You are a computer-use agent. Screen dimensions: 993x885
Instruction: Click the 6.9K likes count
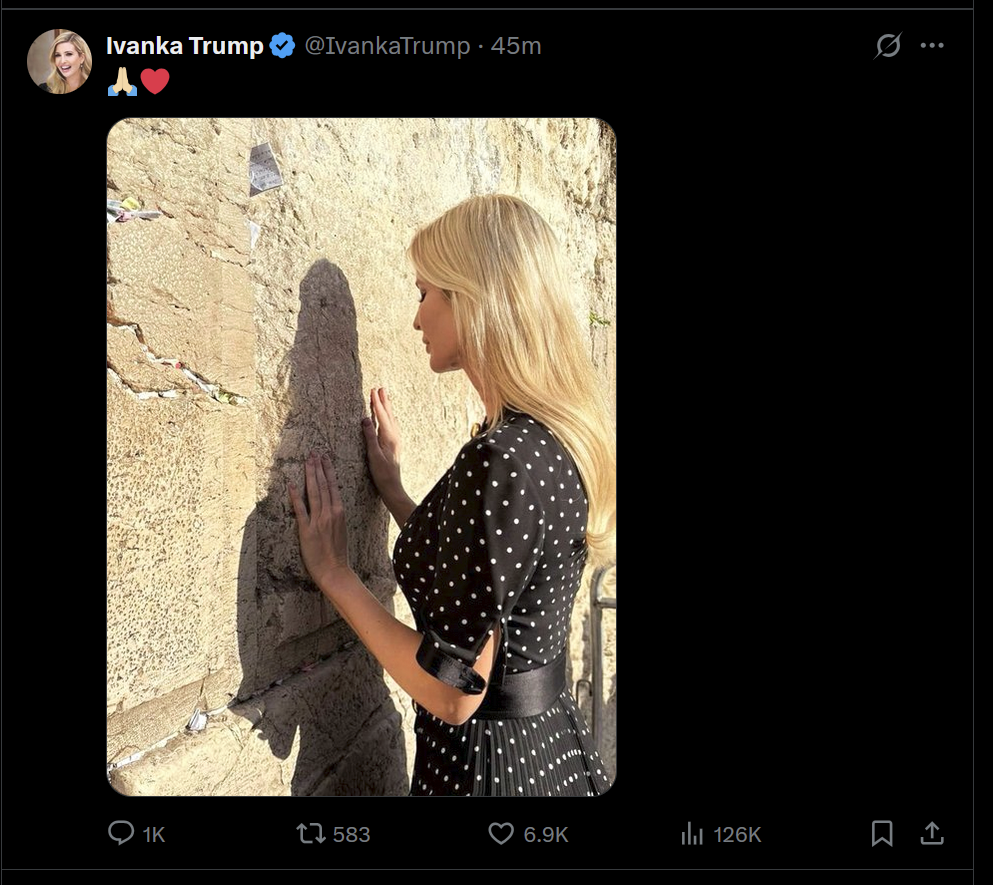(x=546, y=834)
